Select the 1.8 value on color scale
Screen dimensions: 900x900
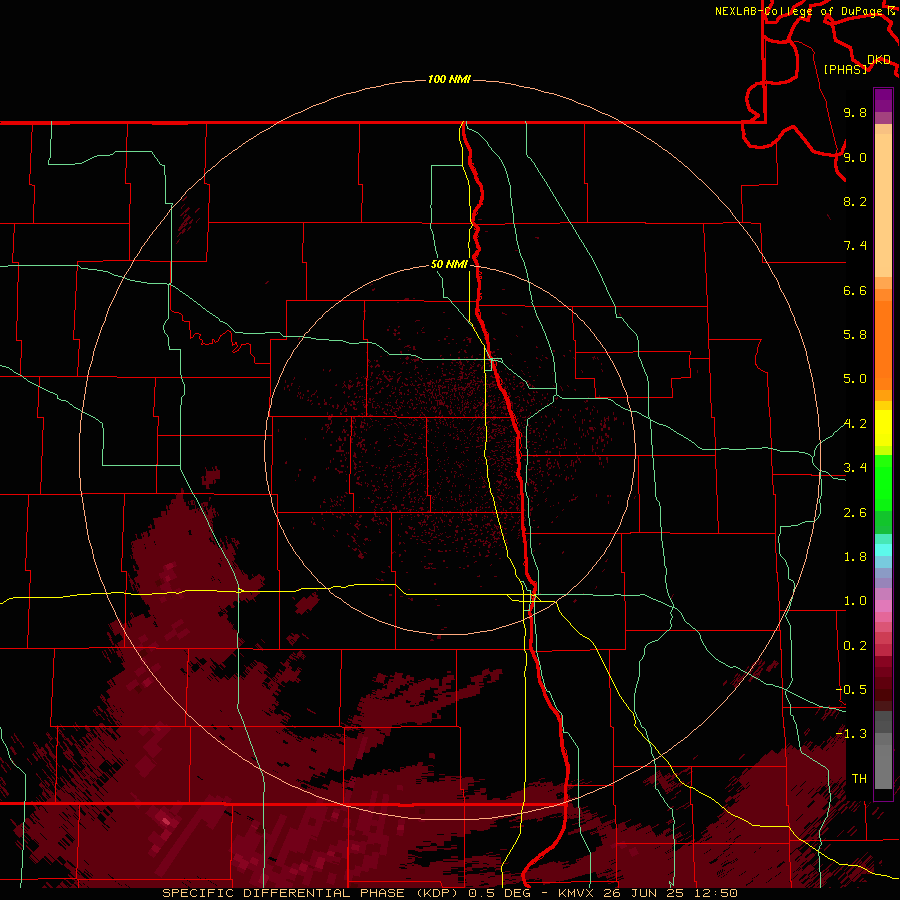pyautogui.click(x=855, y=557)
